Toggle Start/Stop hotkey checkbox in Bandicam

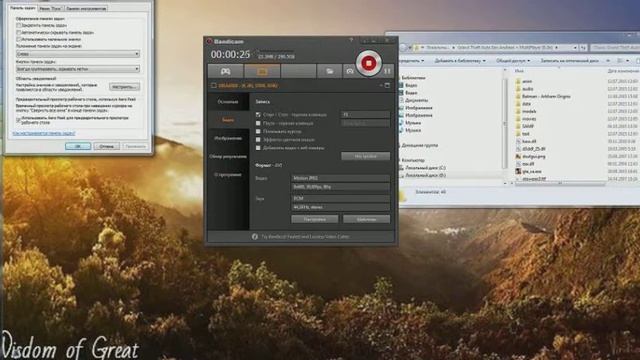258,115
